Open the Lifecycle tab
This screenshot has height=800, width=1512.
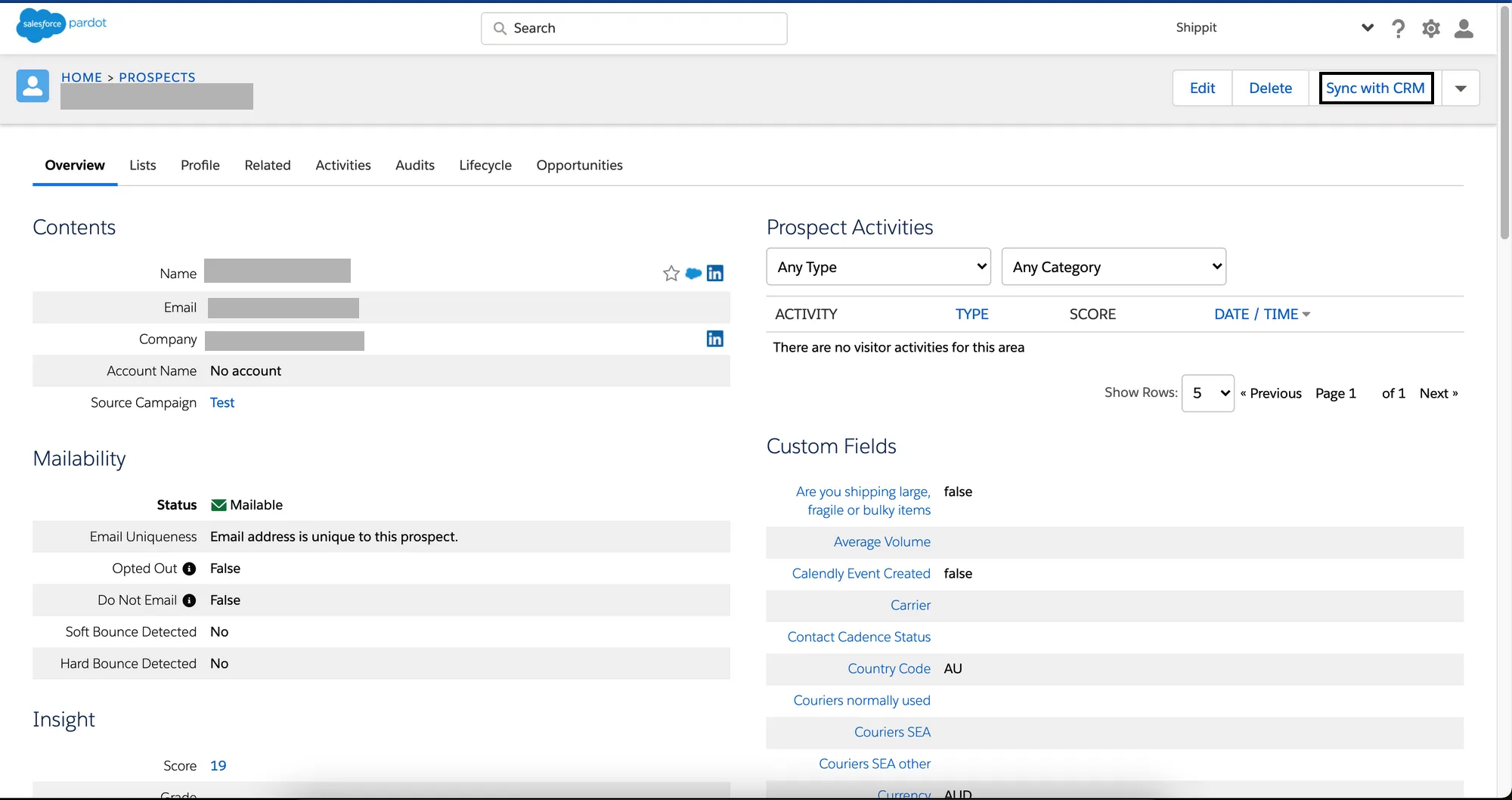(485, 165)
